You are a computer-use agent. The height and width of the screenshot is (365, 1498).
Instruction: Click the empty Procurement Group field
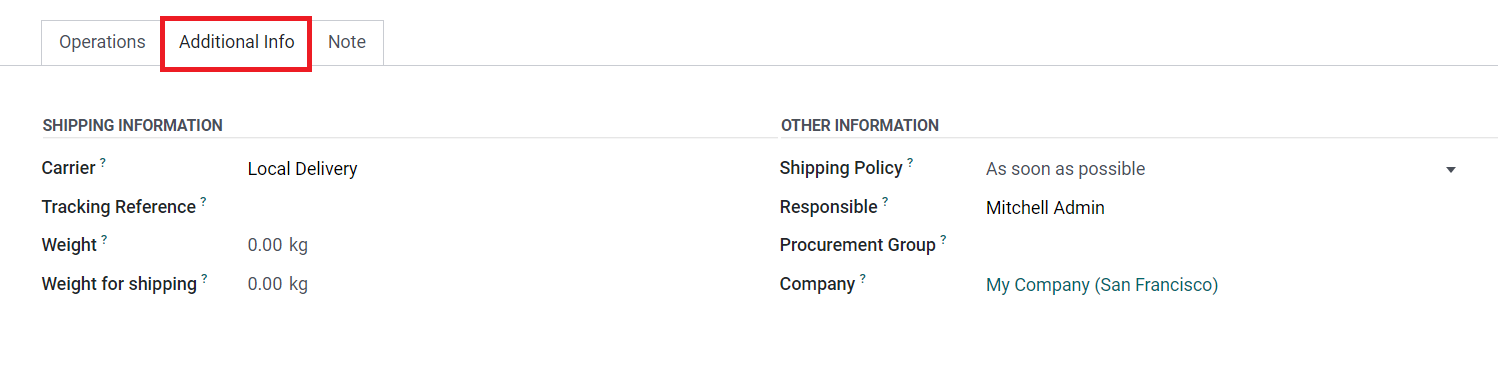click(1221, 245)
